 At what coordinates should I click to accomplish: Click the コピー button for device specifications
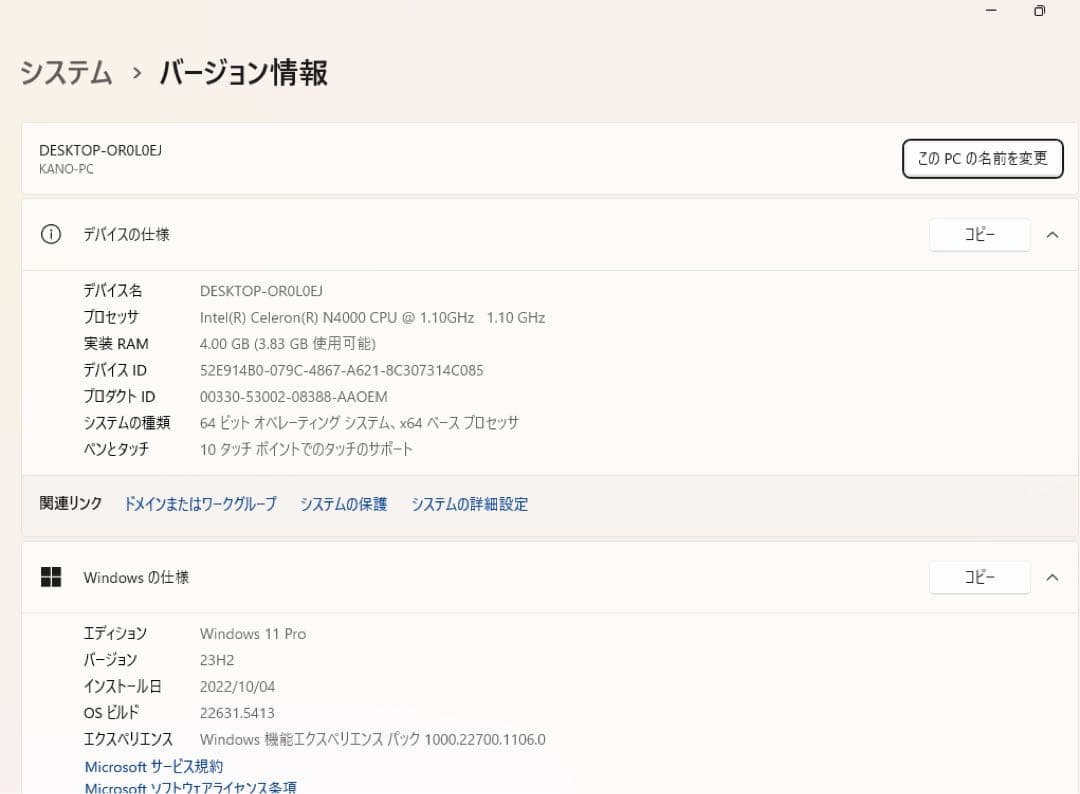(x=978, y=234)
